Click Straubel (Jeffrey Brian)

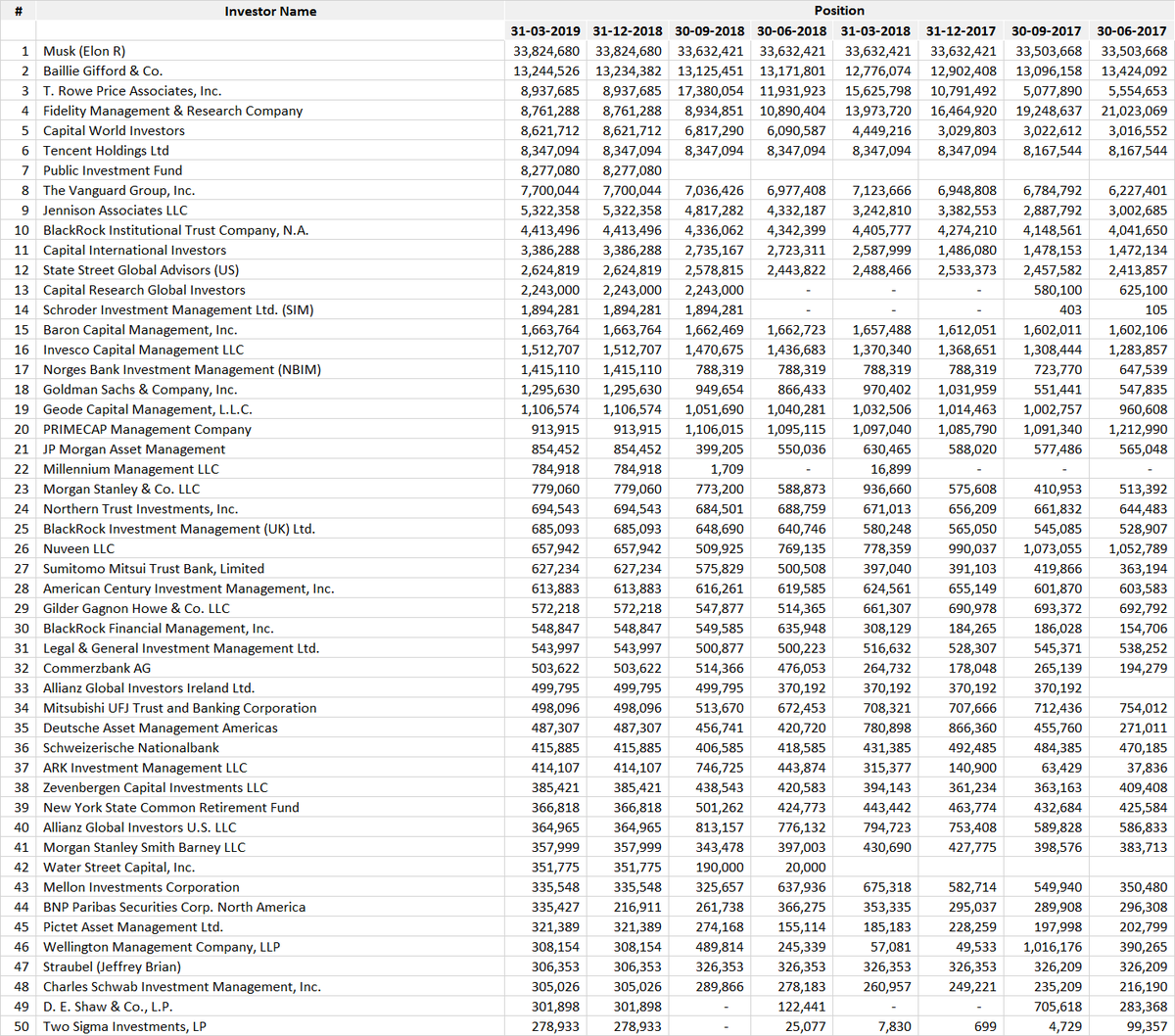tap(112, 966)
